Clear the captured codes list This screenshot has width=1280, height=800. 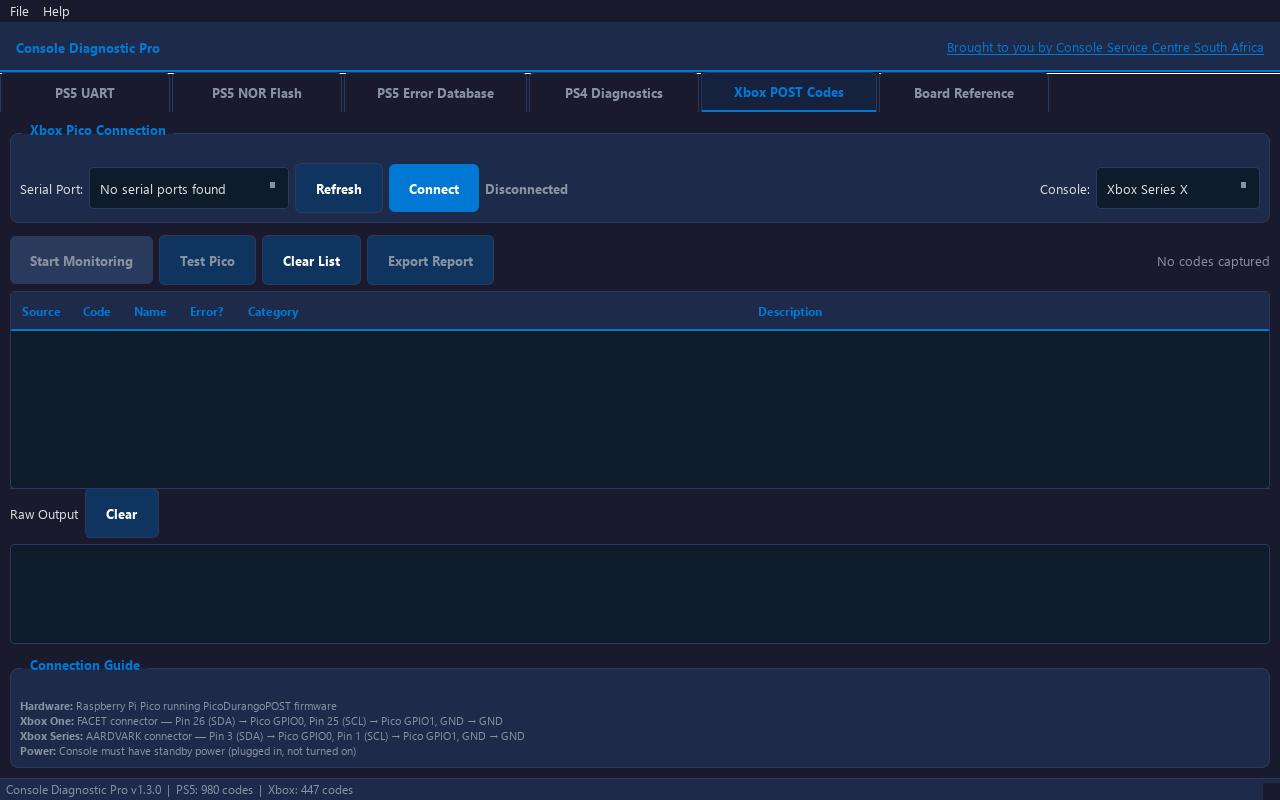pos(312,261)
